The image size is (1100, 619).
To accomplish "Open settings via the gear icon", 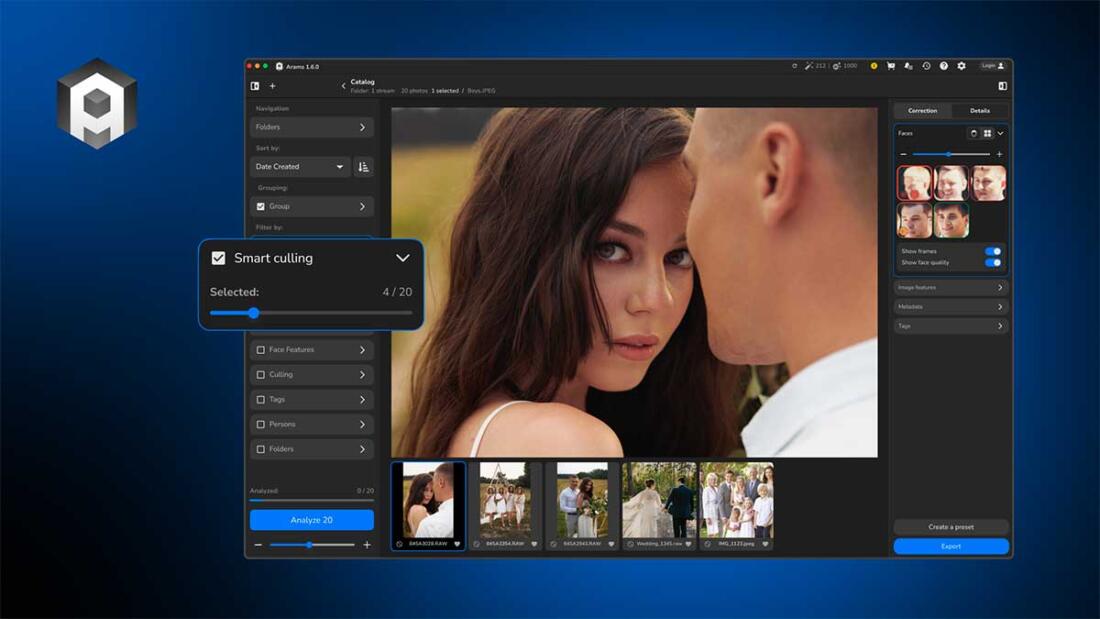I will 961,66.
